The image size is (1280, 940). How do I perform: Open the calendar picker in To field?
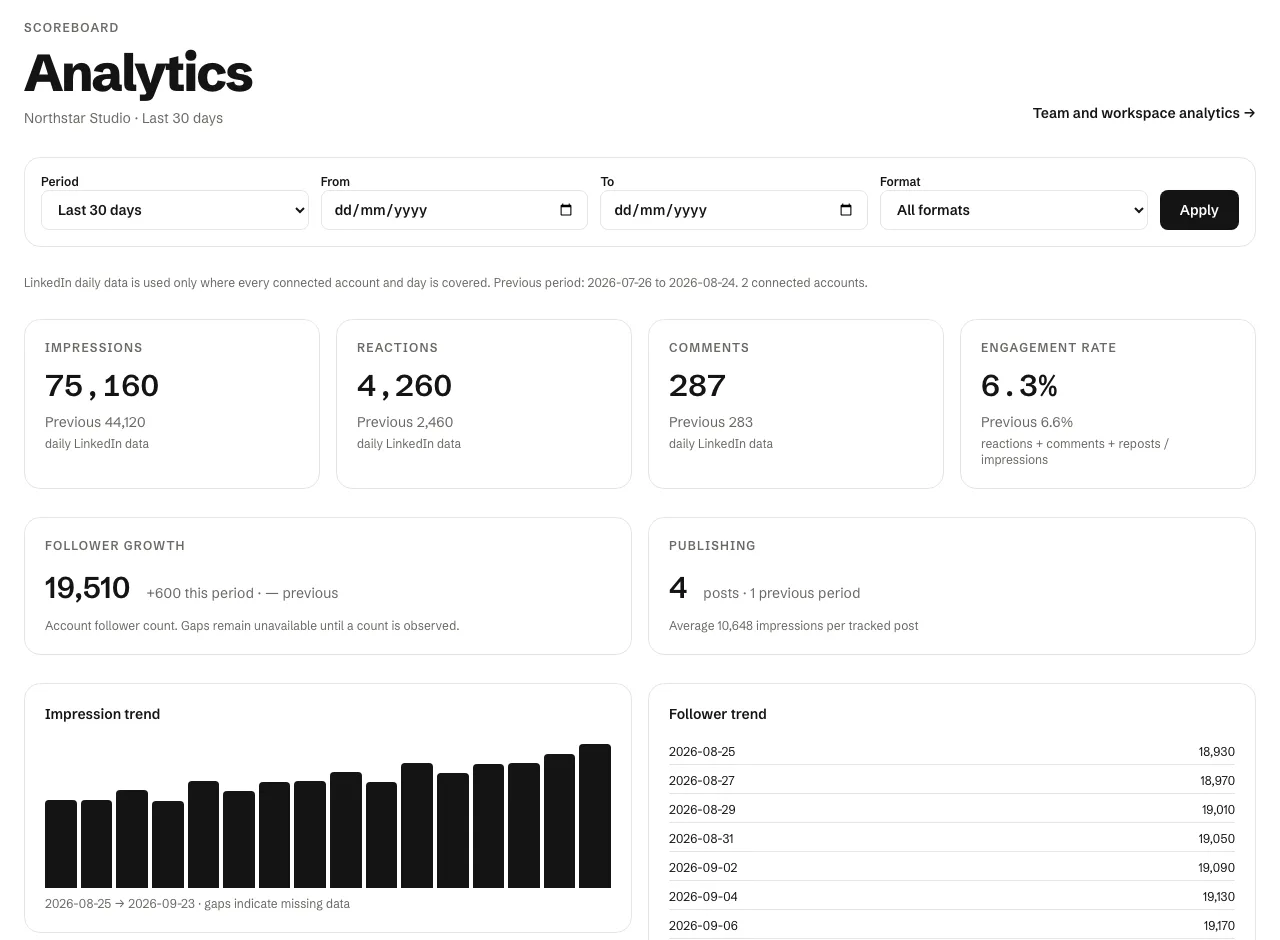[846, 210]
